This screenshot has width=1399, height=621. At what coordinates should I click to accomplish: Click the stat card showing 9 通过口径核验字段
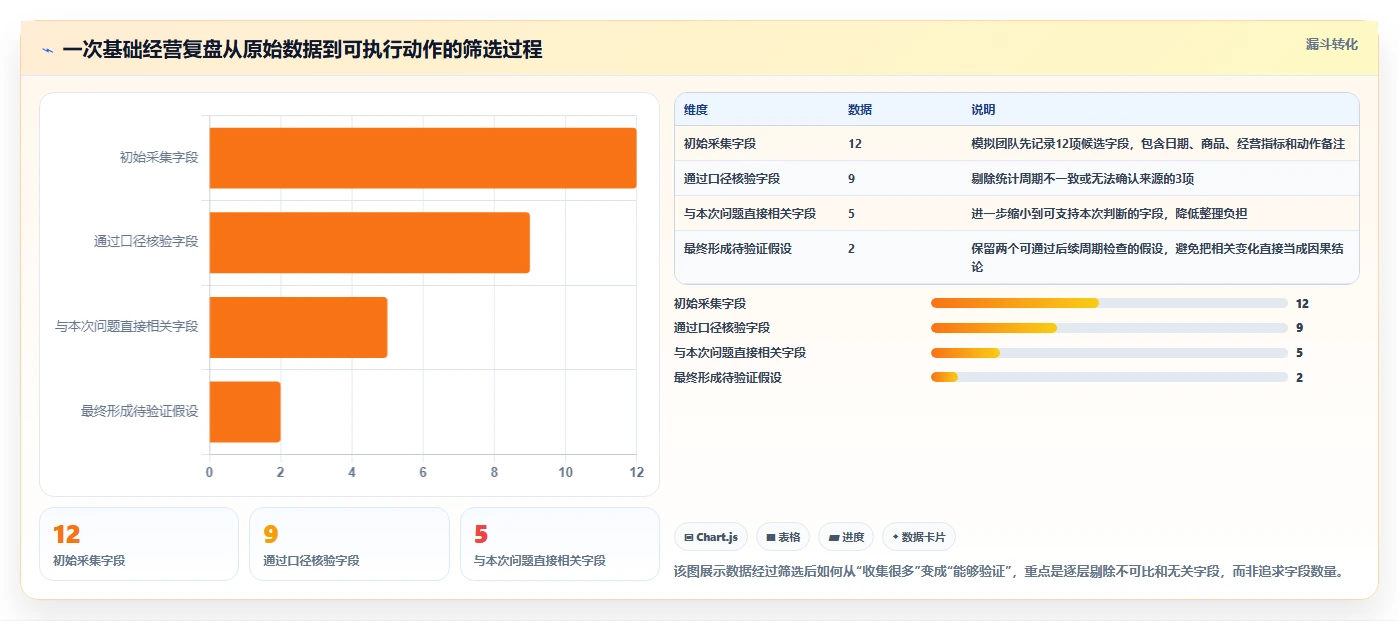coord(349,544)
